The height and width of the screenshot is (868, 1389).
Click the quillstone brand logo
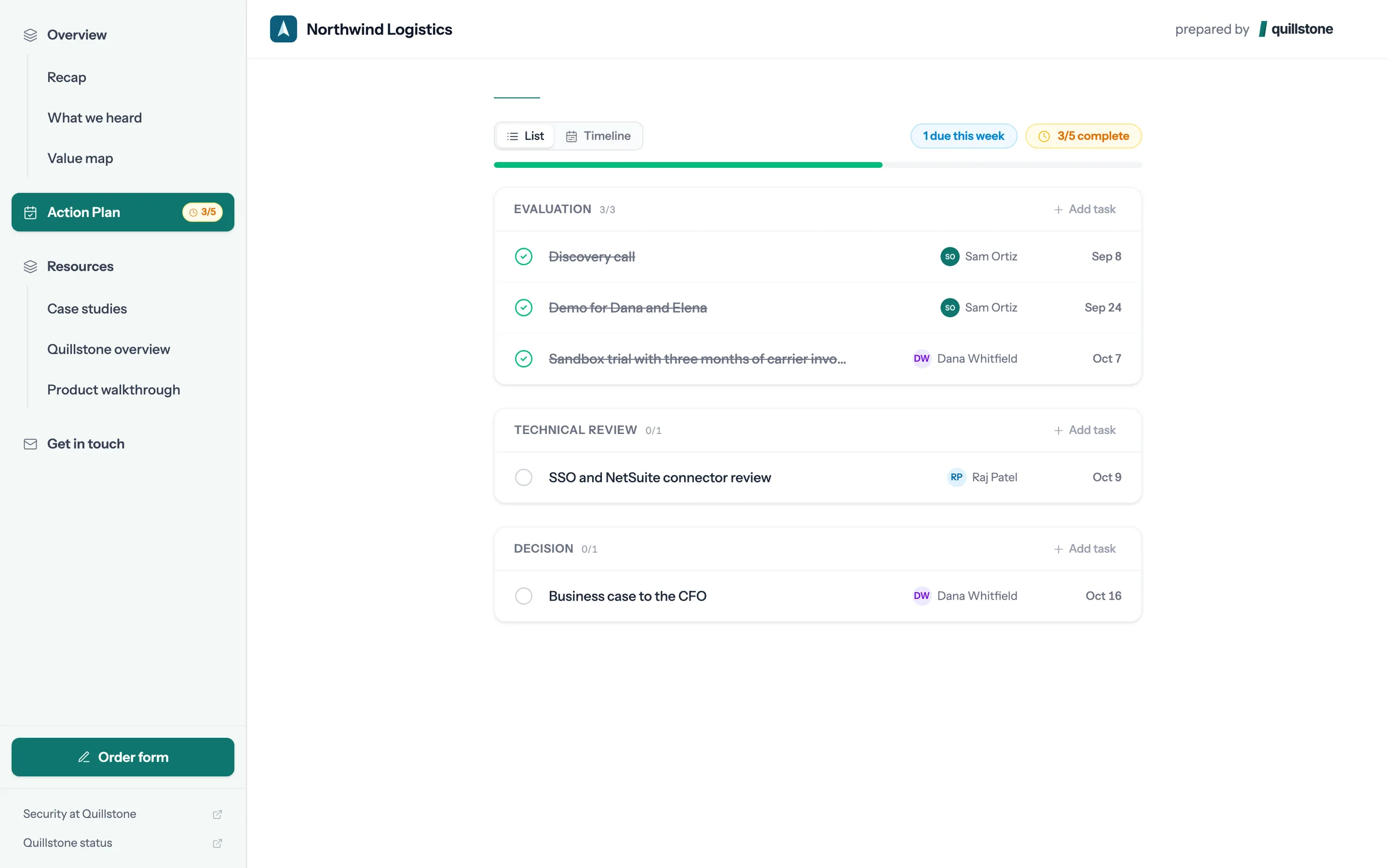(x=1295, y=29)
